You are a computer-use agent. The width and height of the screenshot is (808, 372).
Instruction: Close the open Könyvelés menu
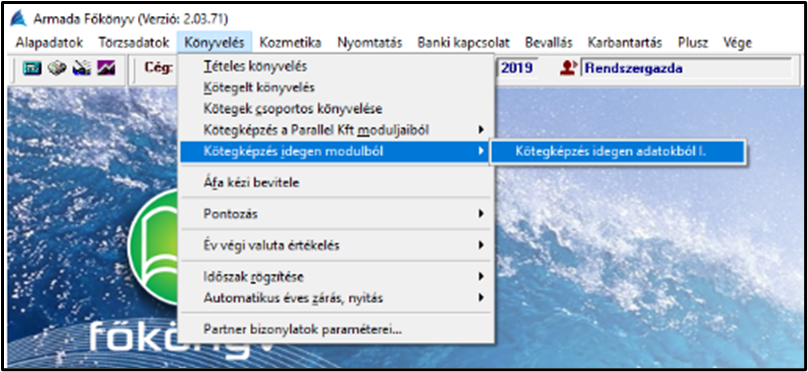coord(214,43)
